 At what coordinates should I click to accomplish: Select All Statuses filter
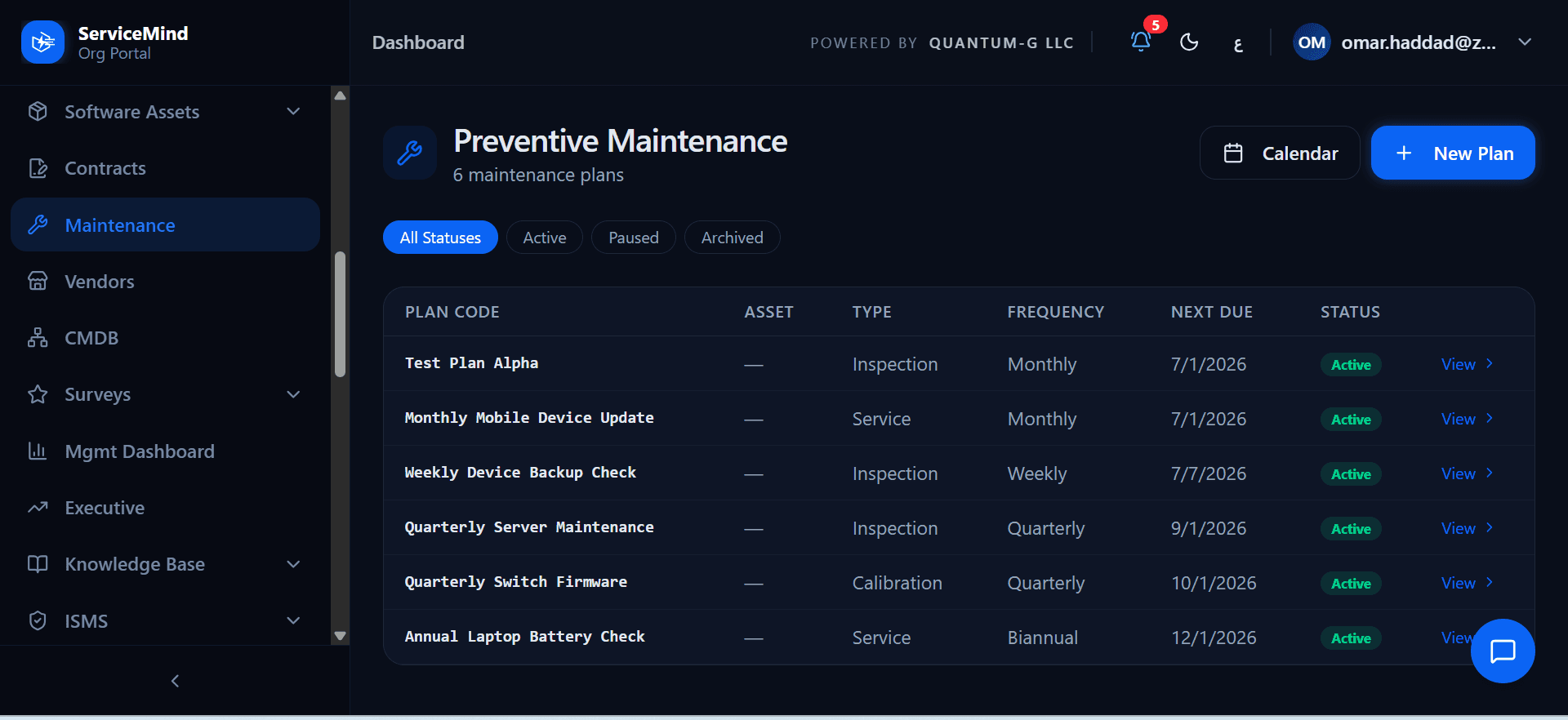440,238
